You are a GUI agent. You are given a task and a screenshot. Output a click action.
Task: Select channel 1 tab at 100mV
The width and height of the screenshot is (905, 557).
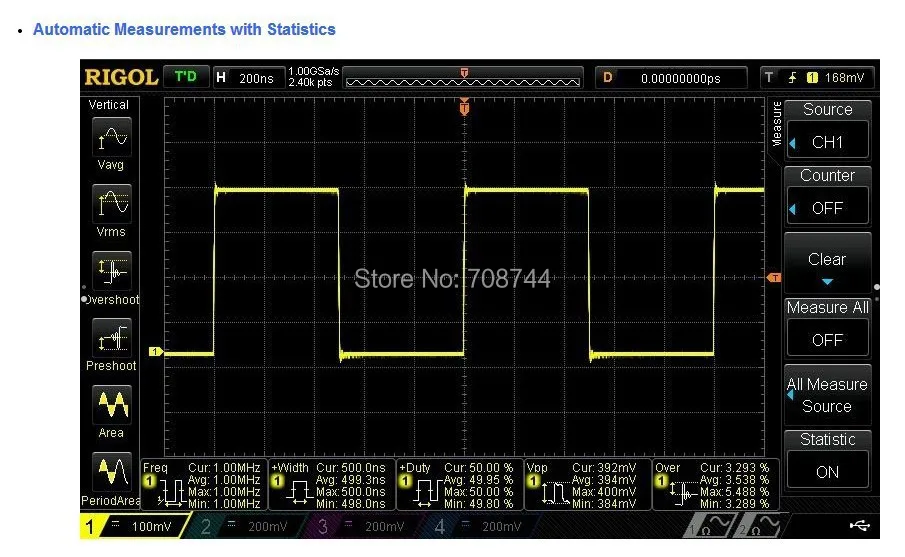pyautogui.click(x=134, y=526)
